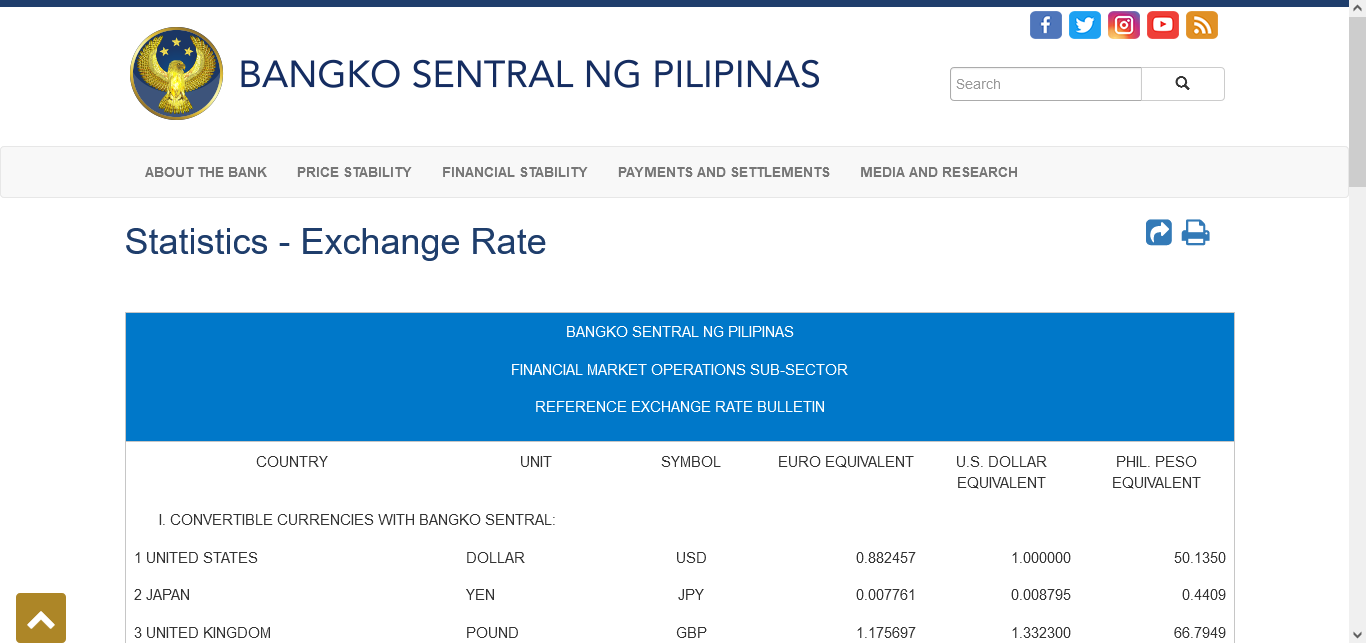1366x643 pixels.
Task: Expand the Financial Stability menu
Action: 514,172
